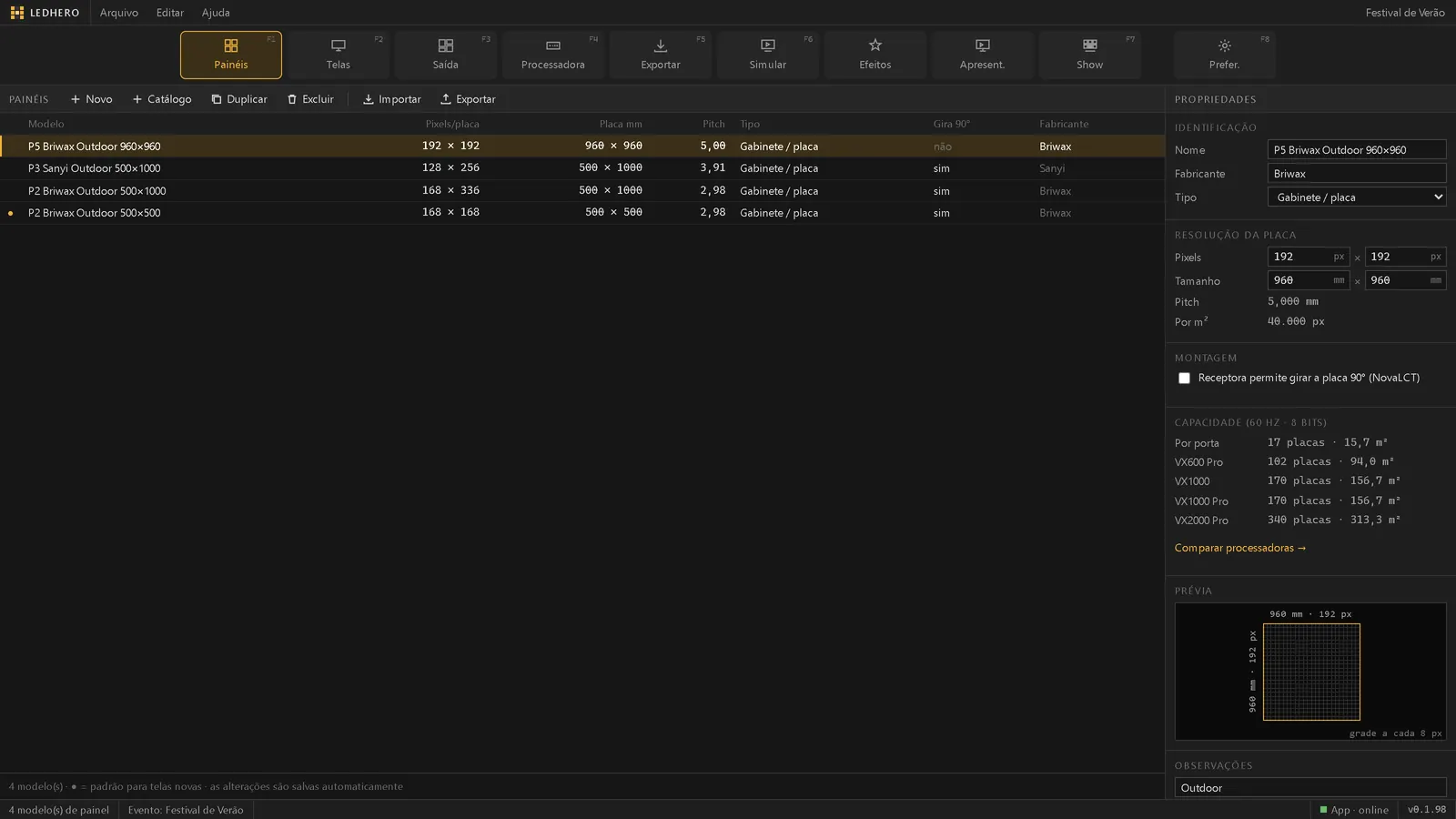Select the P5 Briwax Outdoor 960×960 row
This screenshot has width=1456, height=819.
pyautogui.click(x=582, y=146)
